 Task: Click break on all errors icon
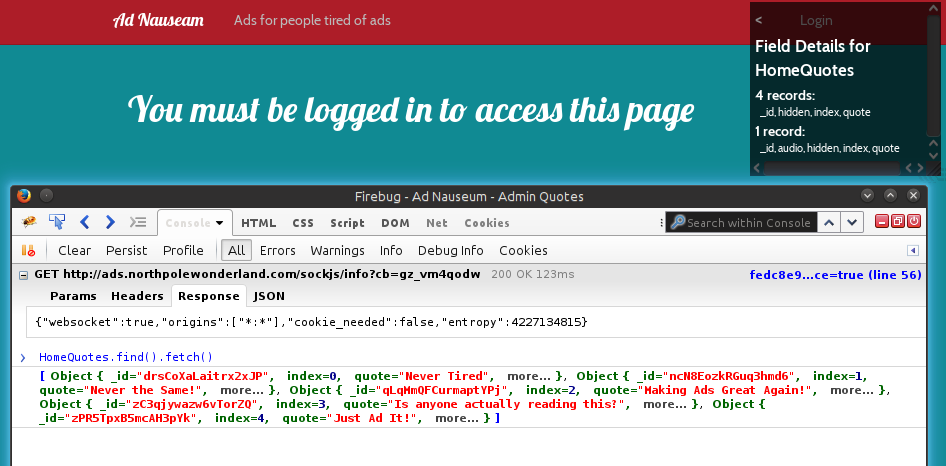[29, 250]
